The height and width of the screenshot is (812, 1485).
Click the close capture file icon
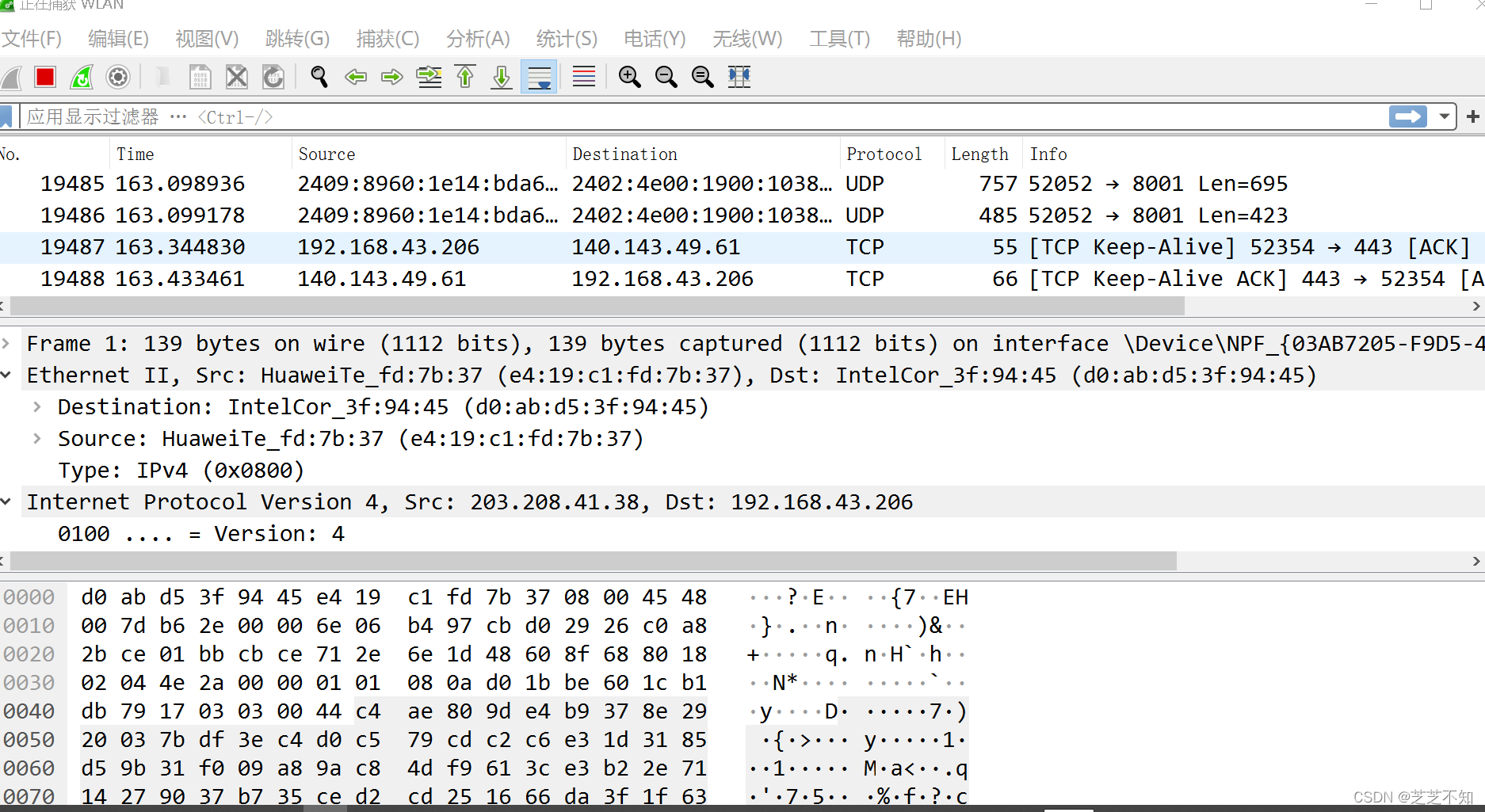click(x=237, y=77)
